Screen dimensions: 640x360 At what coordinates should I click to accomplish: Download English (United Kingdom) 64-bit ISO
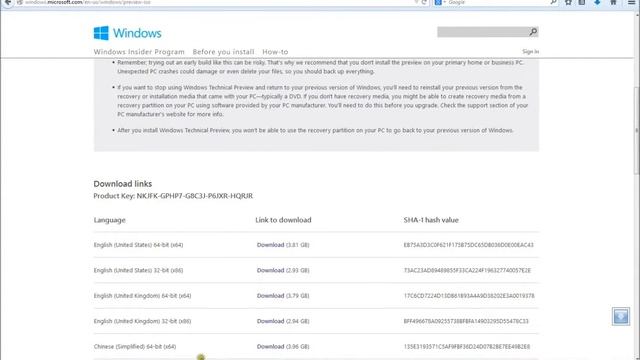[270, 296]
